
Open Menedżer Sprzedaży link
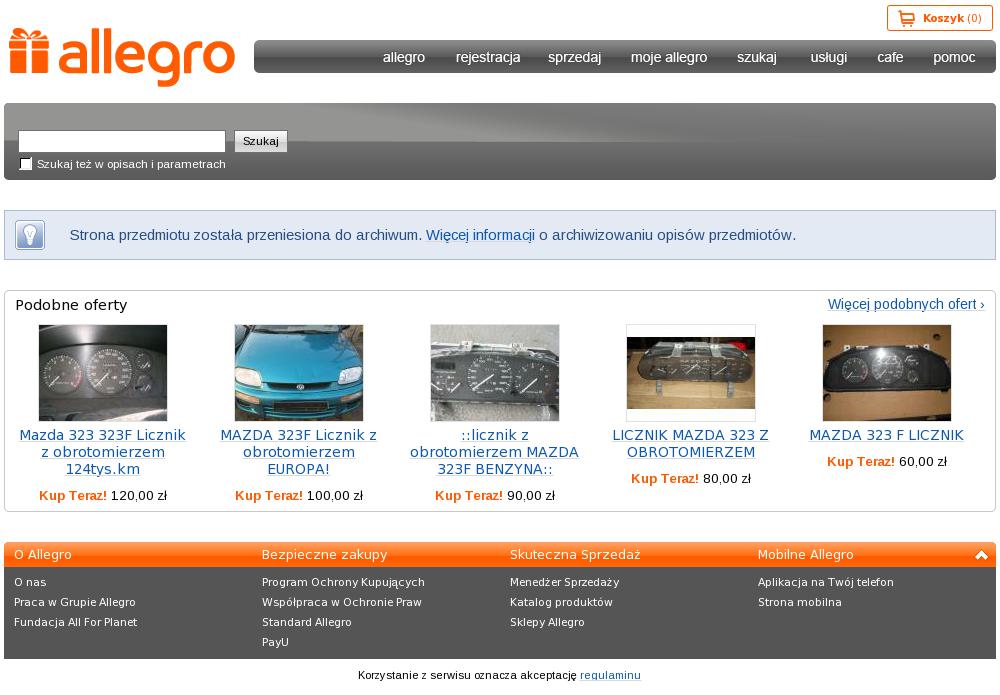pyautogui.click(x=564, y=582)
